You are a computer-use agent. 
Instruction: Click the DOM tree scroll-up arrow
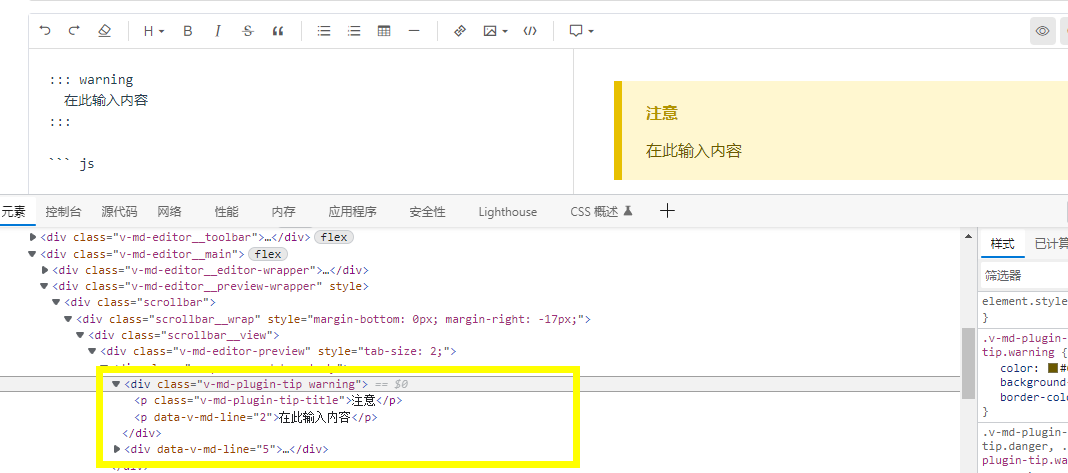(968, 236)
